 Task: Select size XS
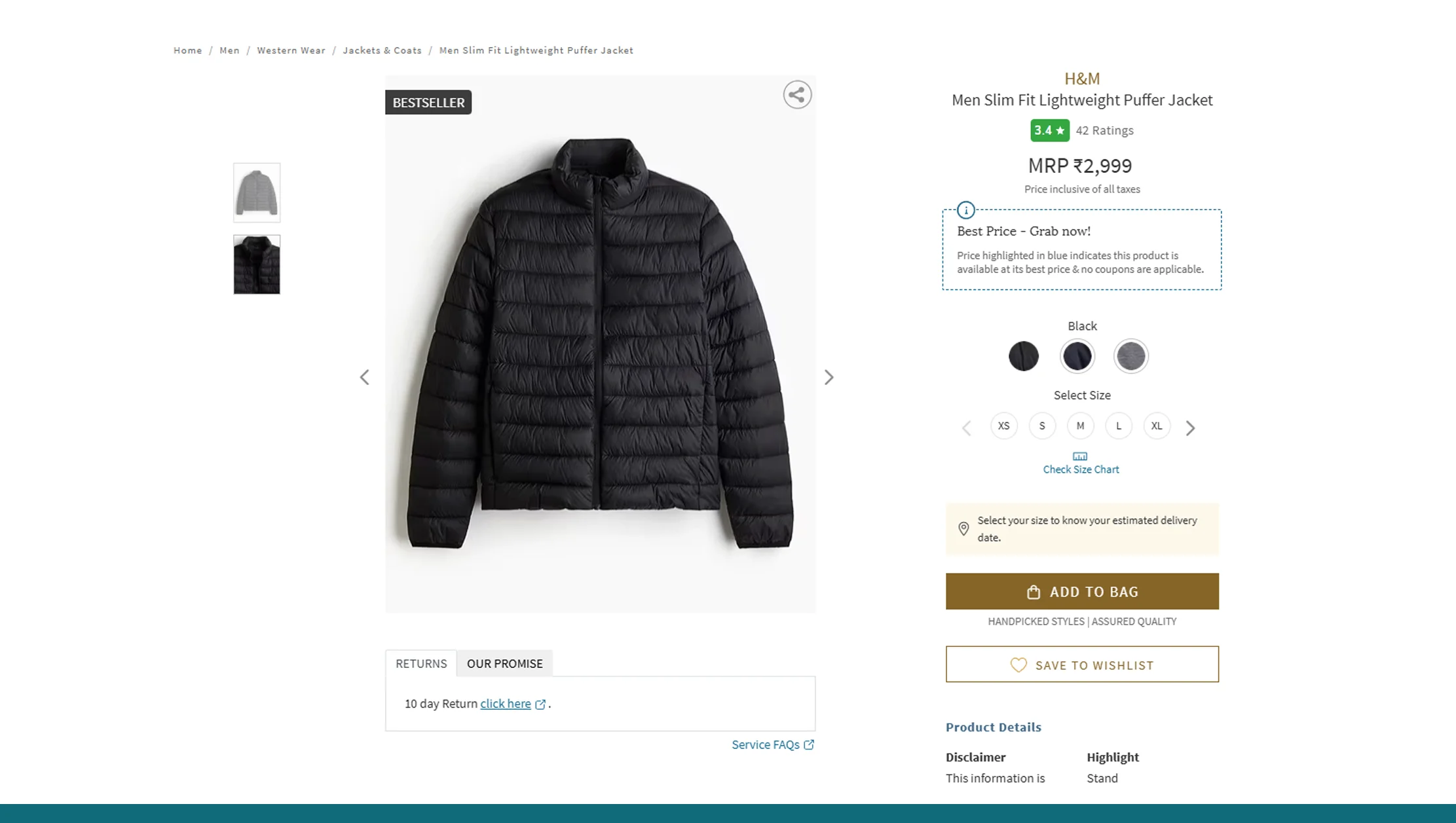(x=1003, y=426)
